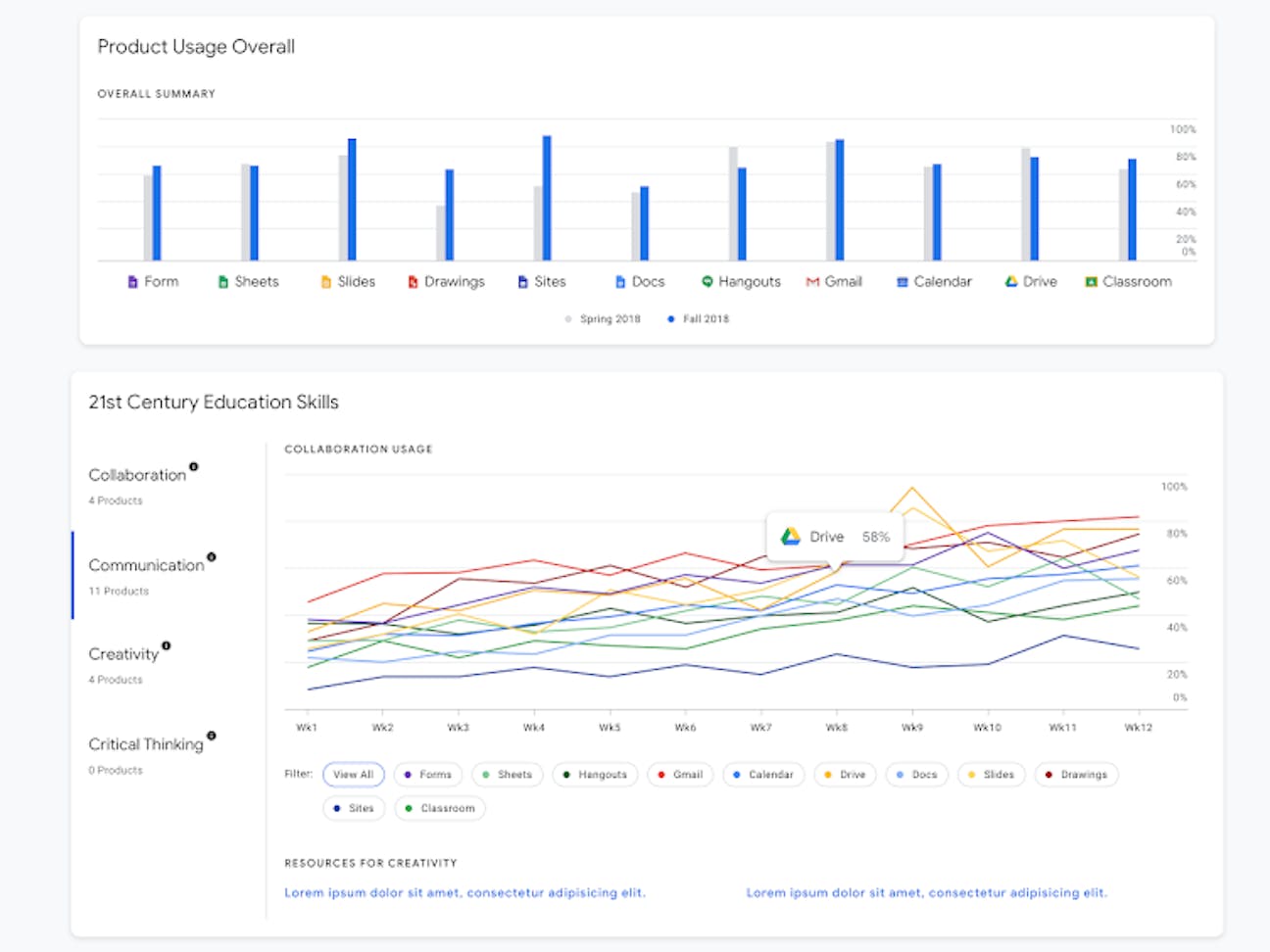This screenshot has width=1270, height=952.
Task: Open the Critical Thinking info badge
Action: click(x=210, y=737)
